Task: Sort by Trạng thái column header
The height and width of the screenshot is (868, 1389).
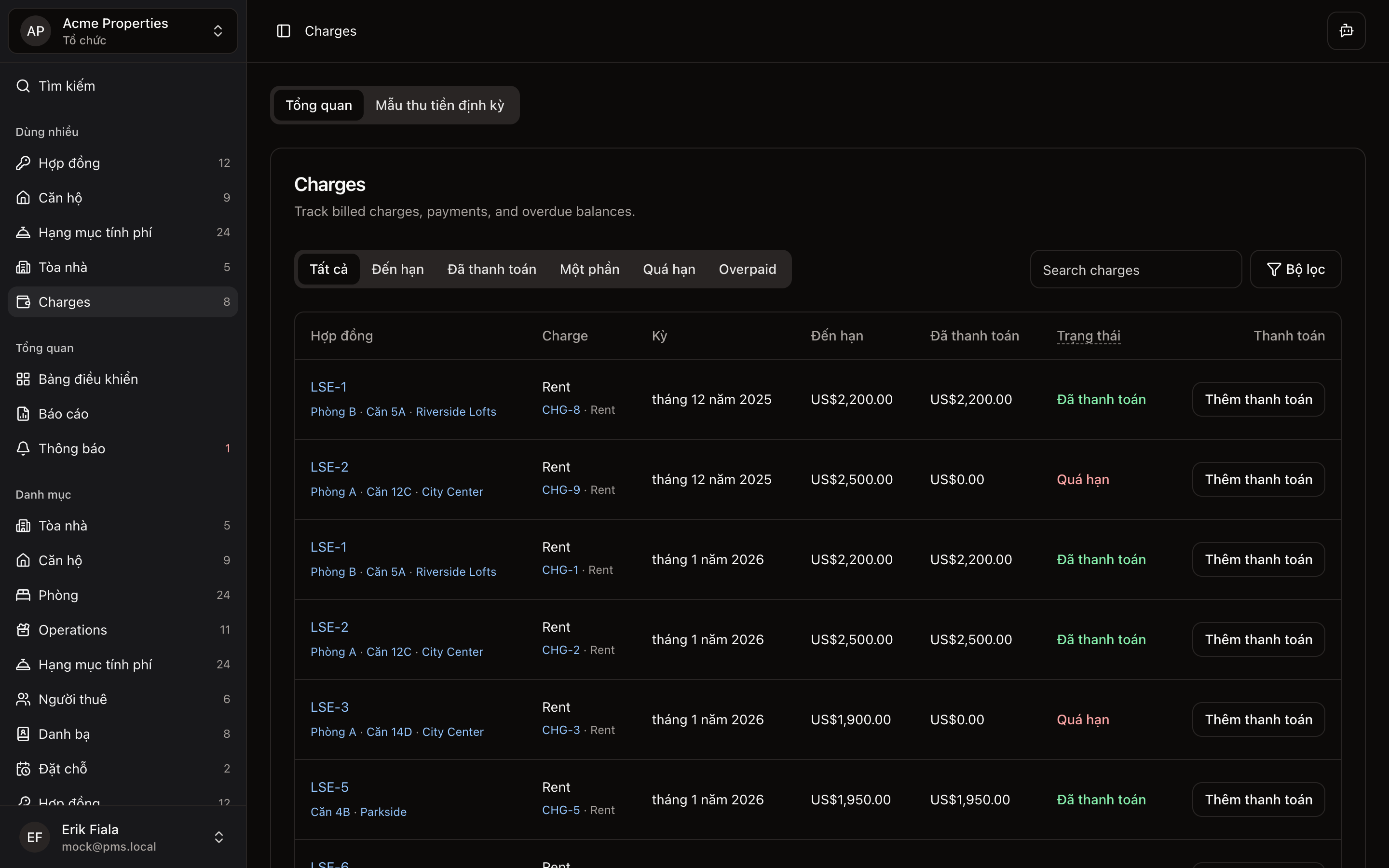Action: point(1088,336)
